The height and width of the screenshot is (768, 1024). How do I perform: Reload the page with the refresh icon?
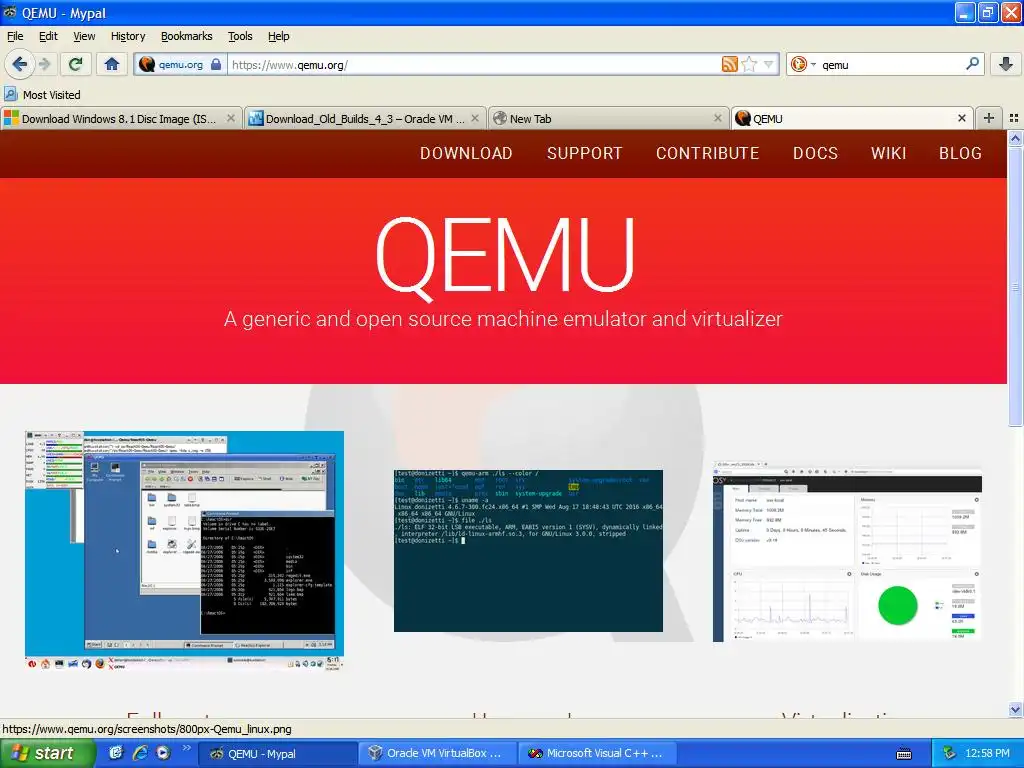pos(76,64)
